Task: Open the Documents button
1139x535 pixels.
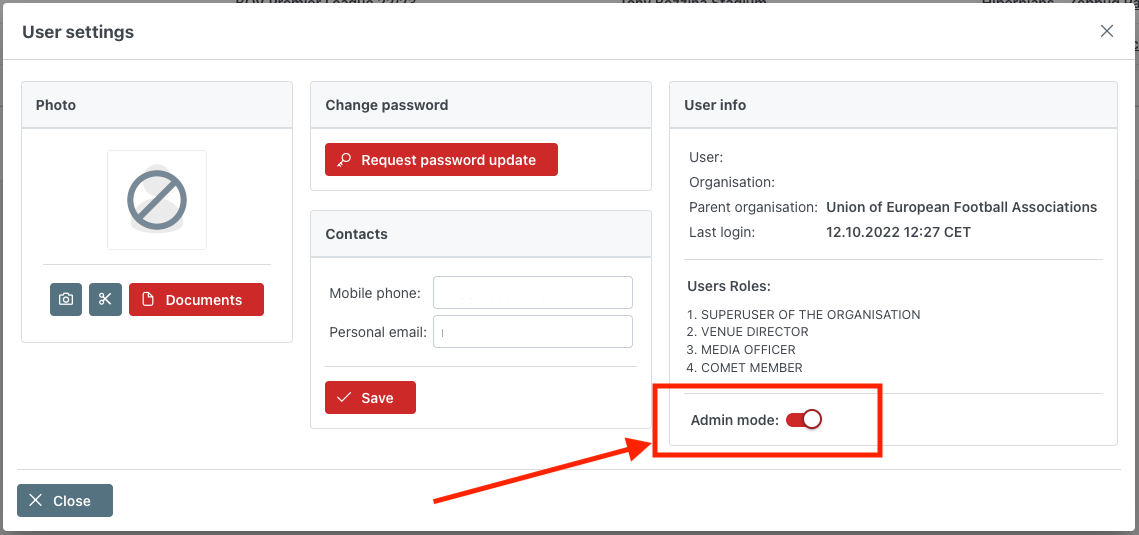Action: (x=196, y=300)
